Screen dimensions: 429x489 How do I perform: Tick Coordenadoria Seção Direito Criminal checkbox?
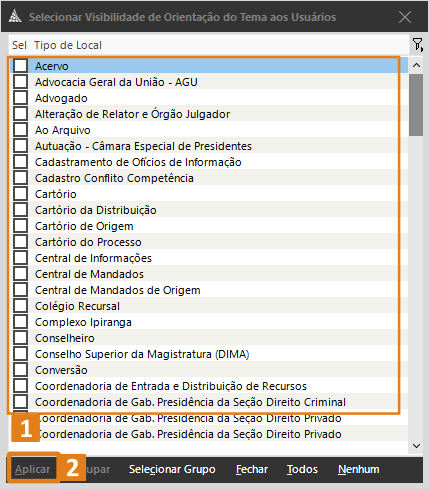pos(21,402)
